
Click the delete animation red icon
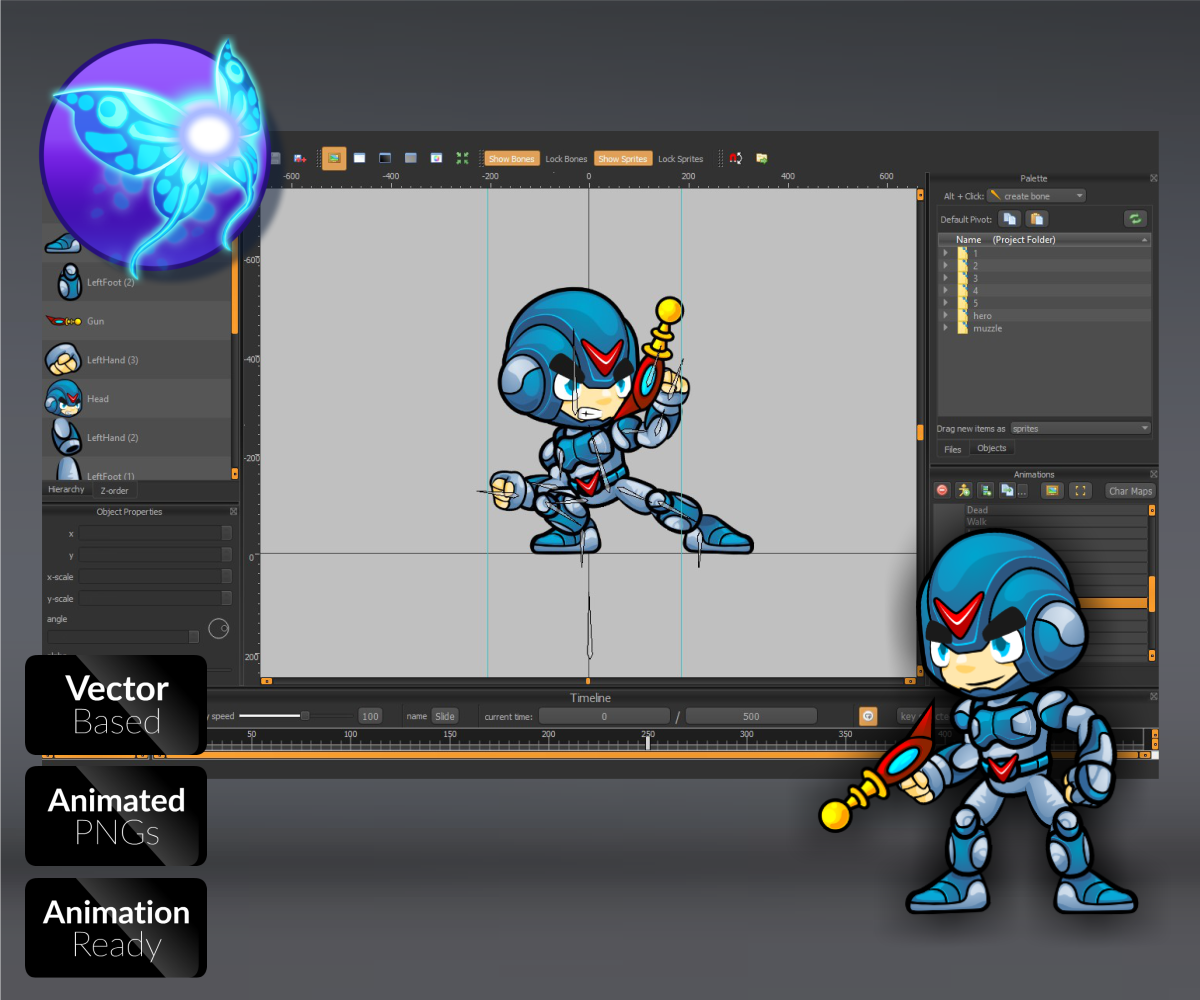point(942,490)
